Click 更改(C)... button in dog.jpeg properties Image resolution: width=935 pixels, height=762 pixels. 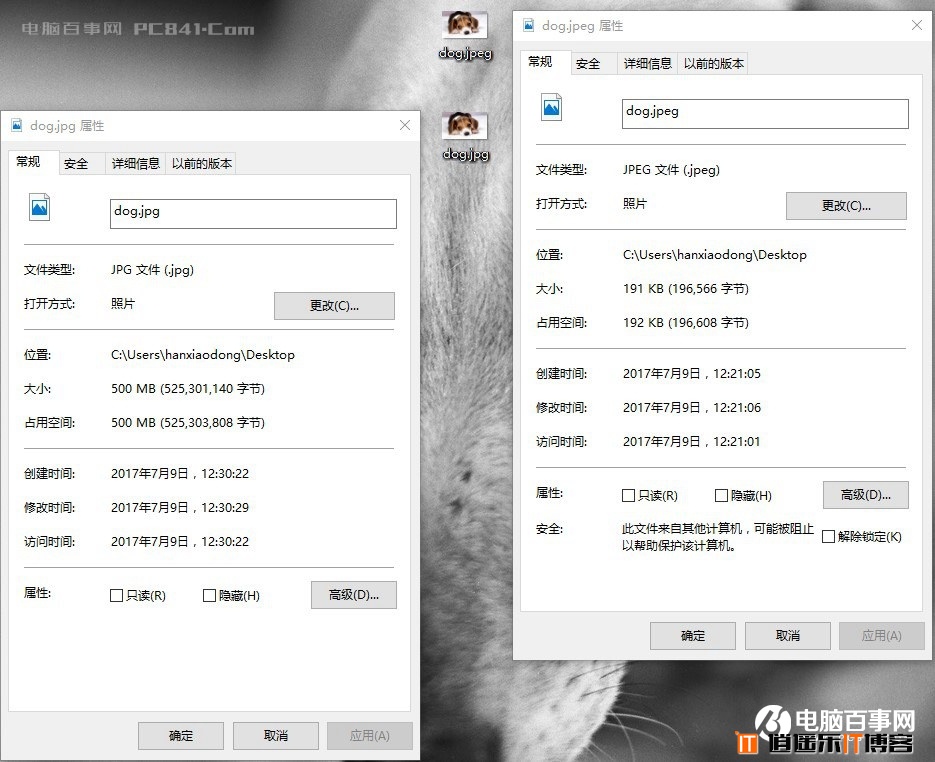(x=846, y=206)
